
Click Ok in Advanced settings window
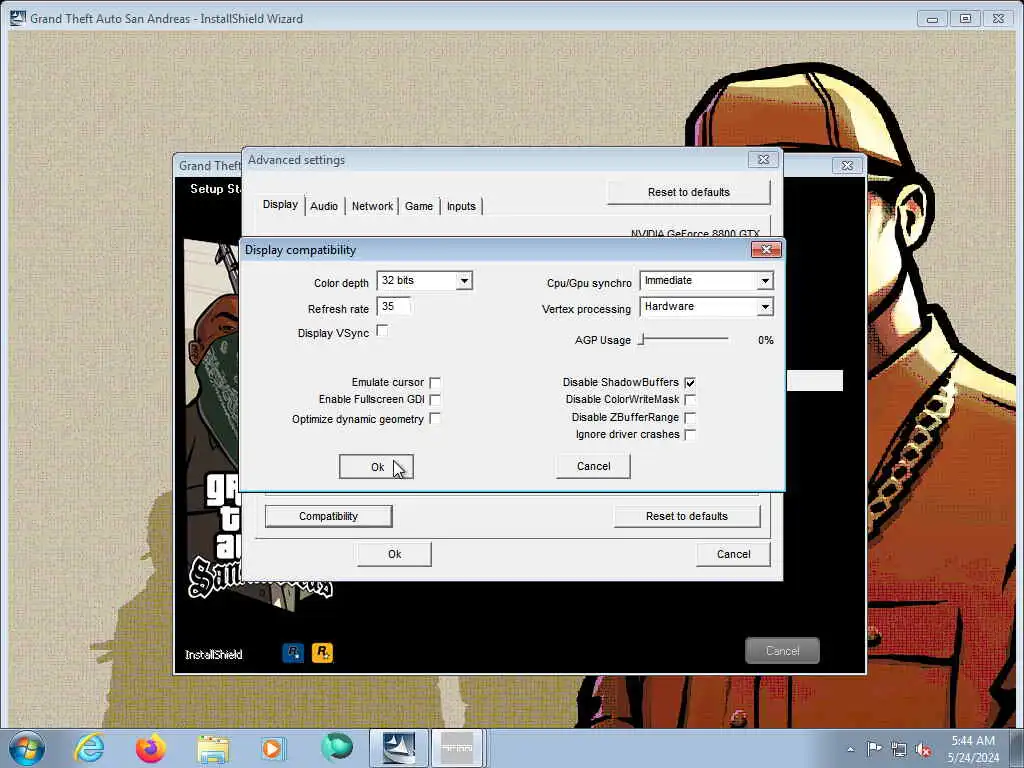click(394, 554)
